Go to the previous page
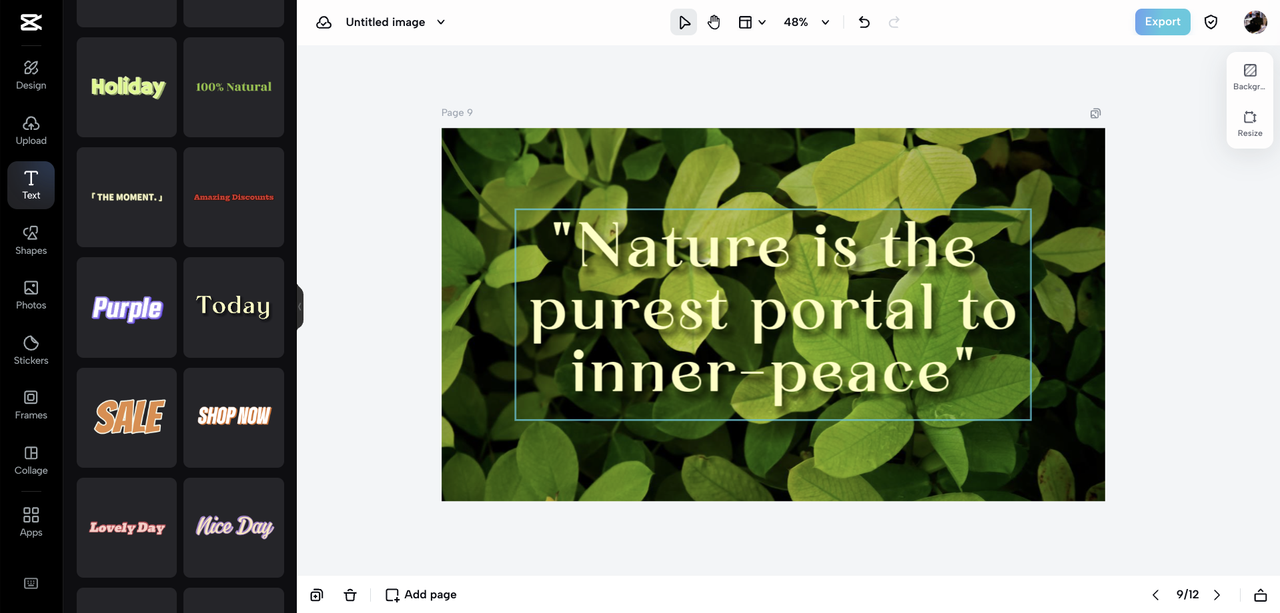1280x613 pixels. (1156, 595)
